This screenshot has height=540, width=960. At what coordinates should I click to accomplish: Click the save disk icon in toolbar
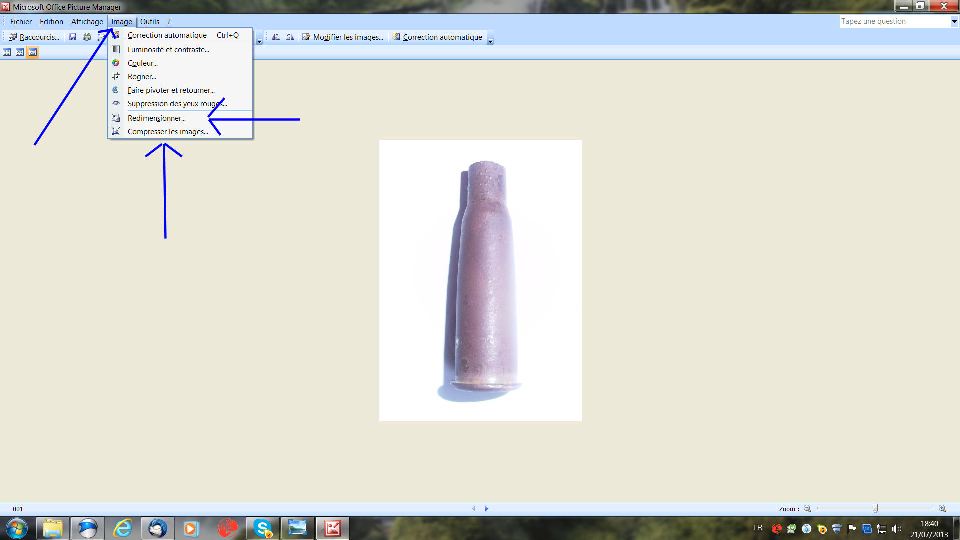tap(72, 37)
